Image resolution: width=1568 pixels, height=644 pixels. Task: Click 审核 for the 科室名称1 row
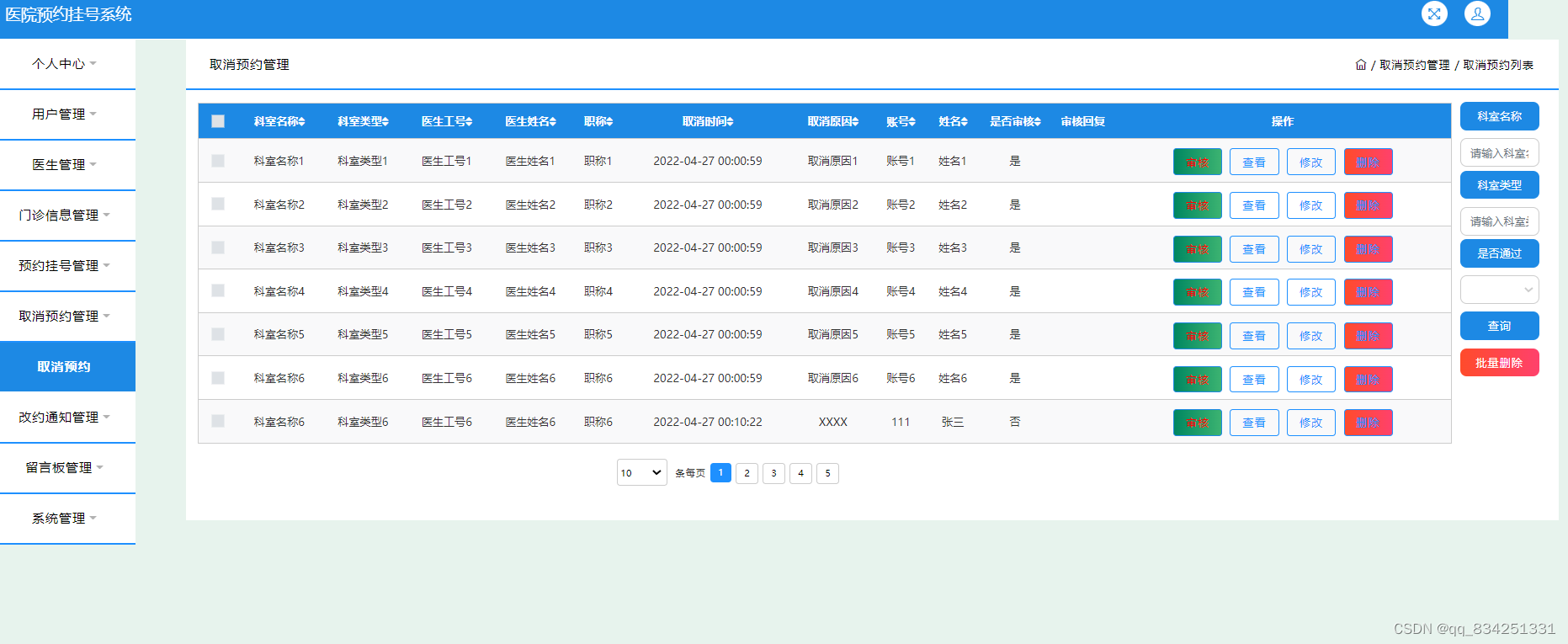point(1197,162)
